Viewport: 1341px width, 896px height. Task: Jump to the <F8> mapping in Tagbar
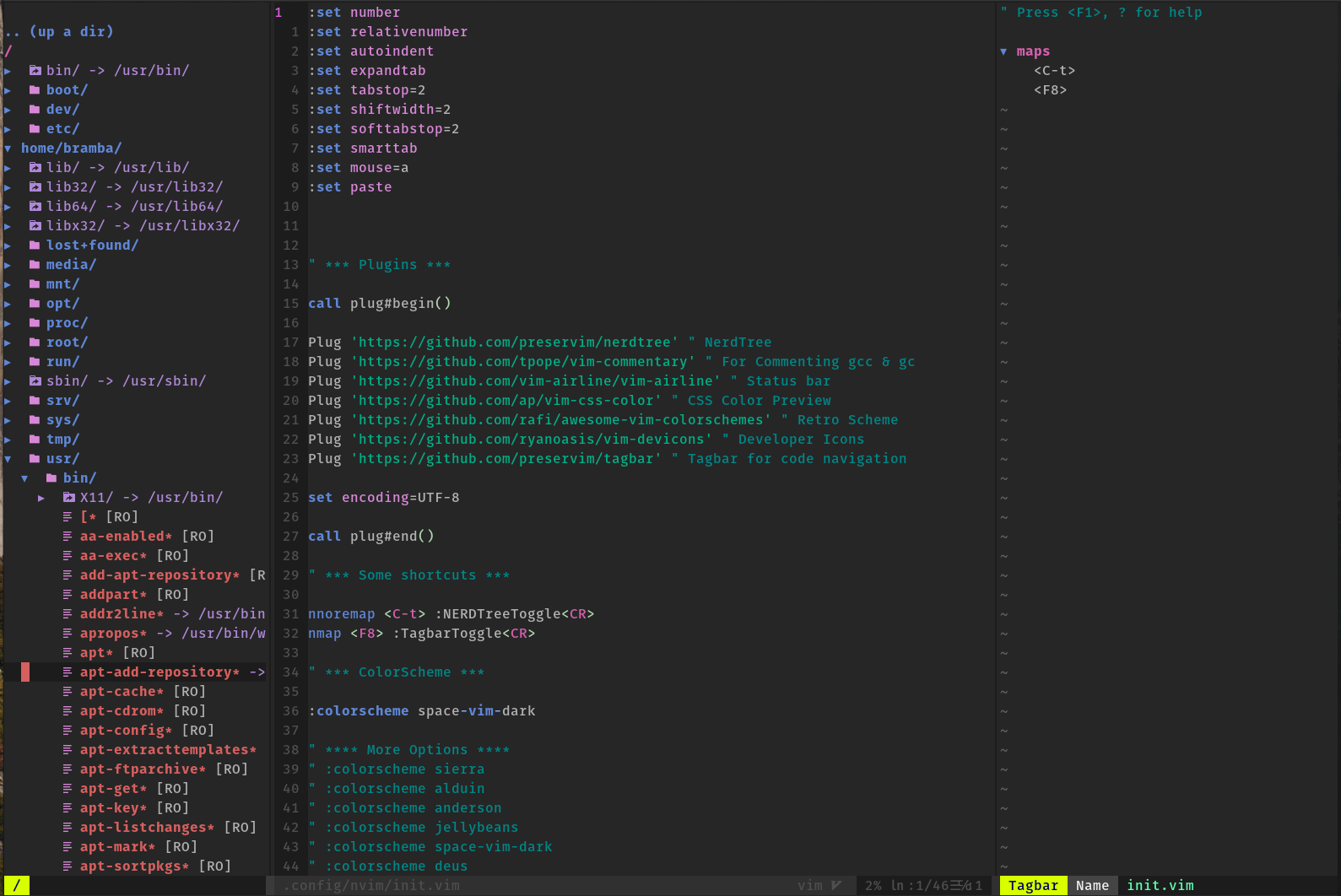1050,90
